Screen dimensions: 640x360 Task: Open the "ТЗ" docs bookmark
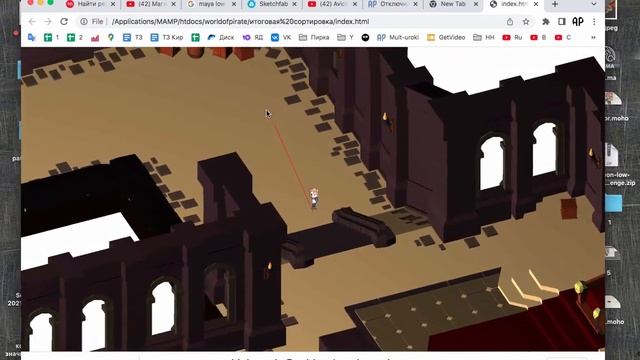point(133,38)
